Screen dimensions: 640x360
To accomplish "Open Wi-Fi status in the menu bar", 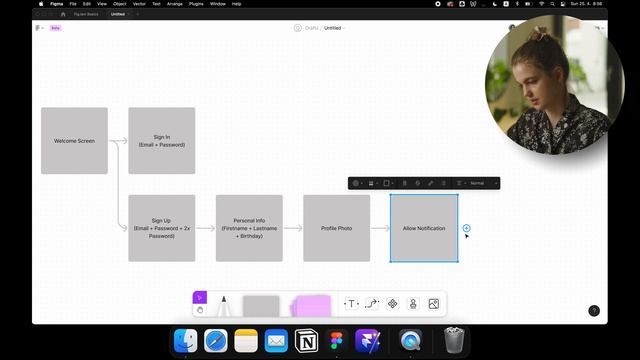I will click(542, 4).
